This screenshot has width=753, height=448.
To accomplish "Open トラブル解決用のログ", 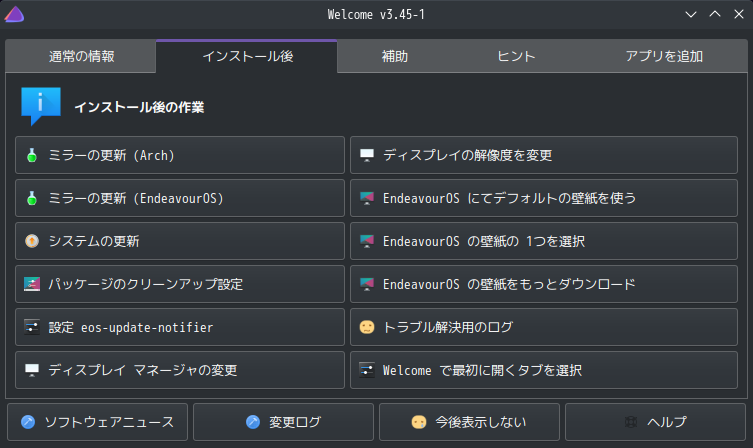I will (x=544, y=327).
